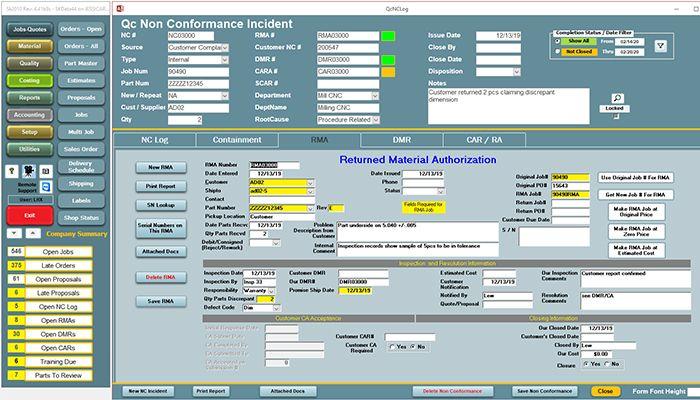Viewport: 700px width, 400px height.
Task: Set Customer CA Required to Yes
Action: pos(392,347)
